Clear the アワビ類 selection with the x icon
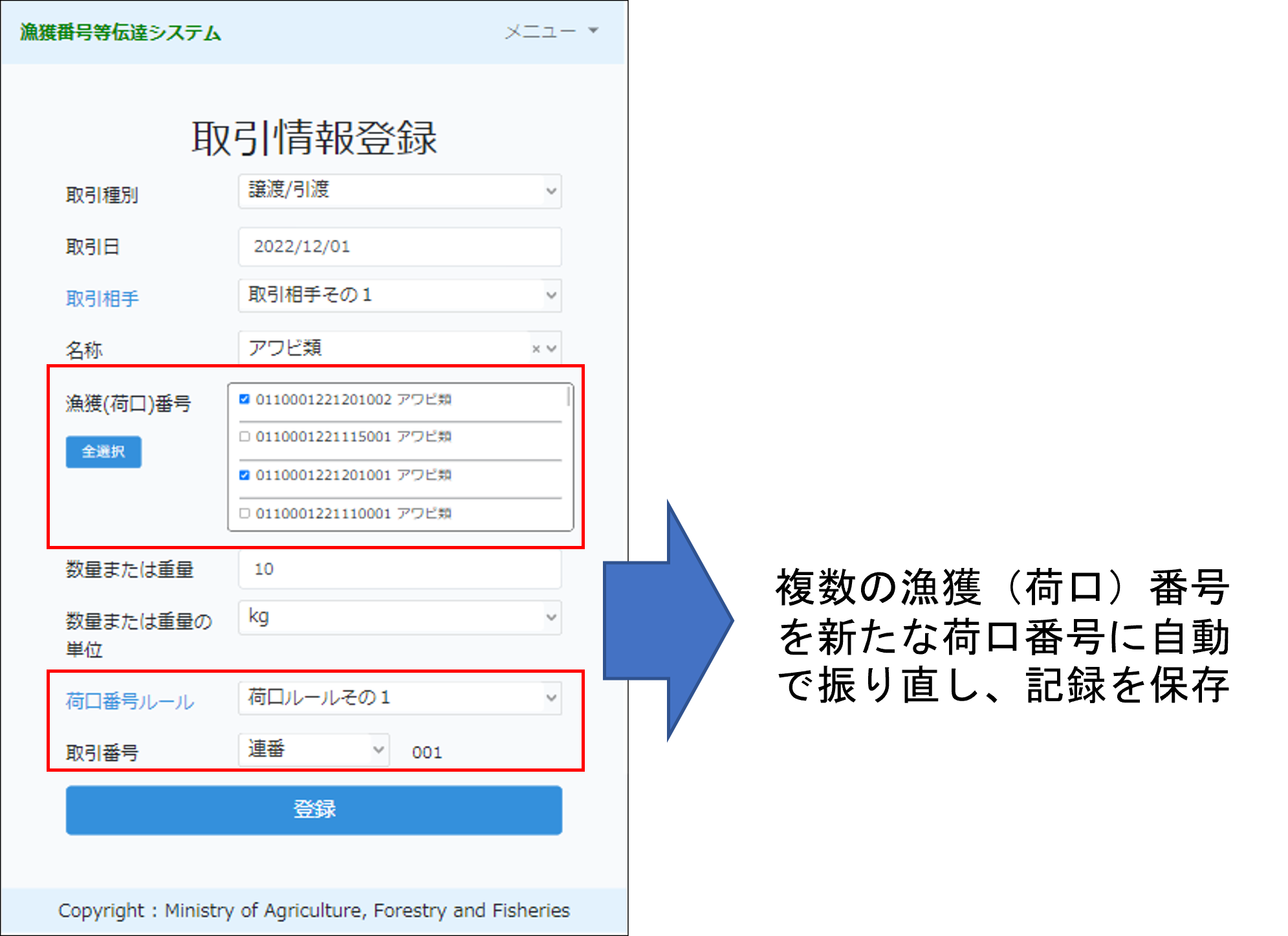 (536, 349)
